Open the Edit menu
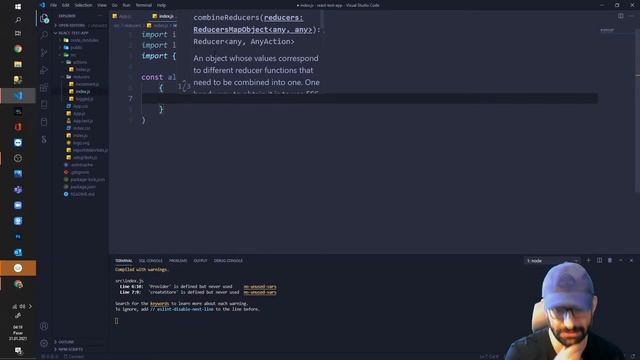This screenshot has width=640, height=360. [66, 5]
